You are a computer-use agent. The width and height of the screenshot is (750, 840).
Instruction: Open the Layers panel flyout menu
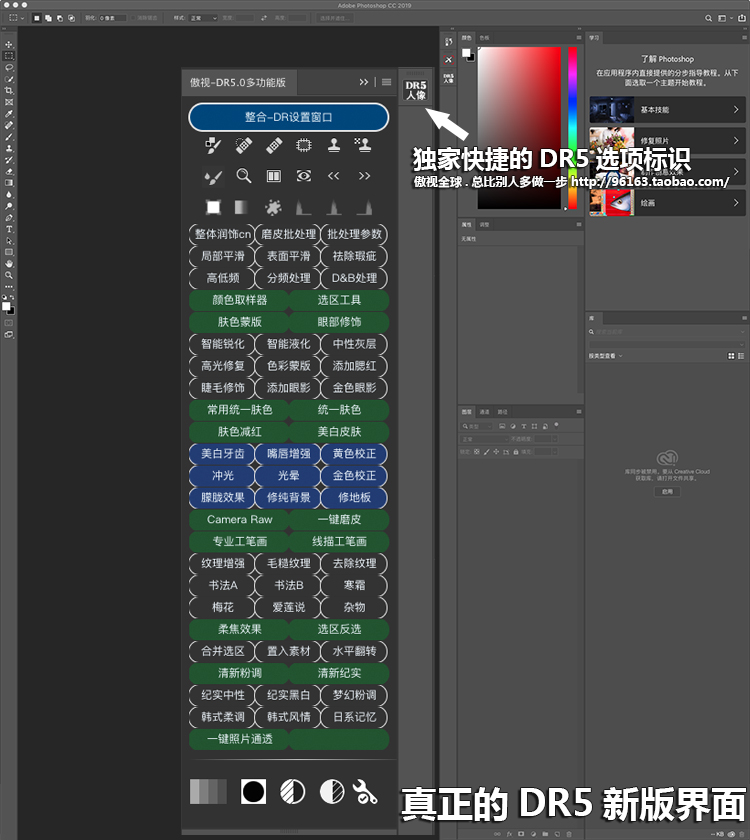tap(579, 411)
